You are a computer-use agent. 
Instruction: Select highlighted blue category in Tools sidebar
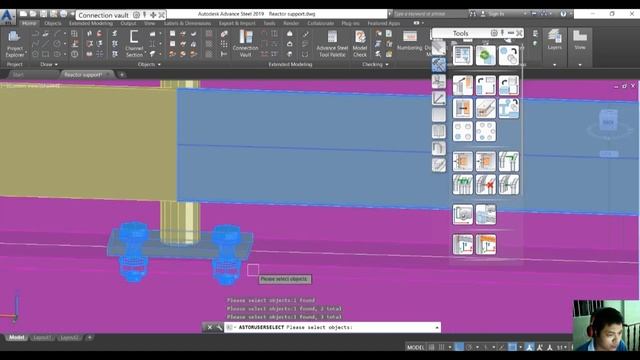(439, 64)
